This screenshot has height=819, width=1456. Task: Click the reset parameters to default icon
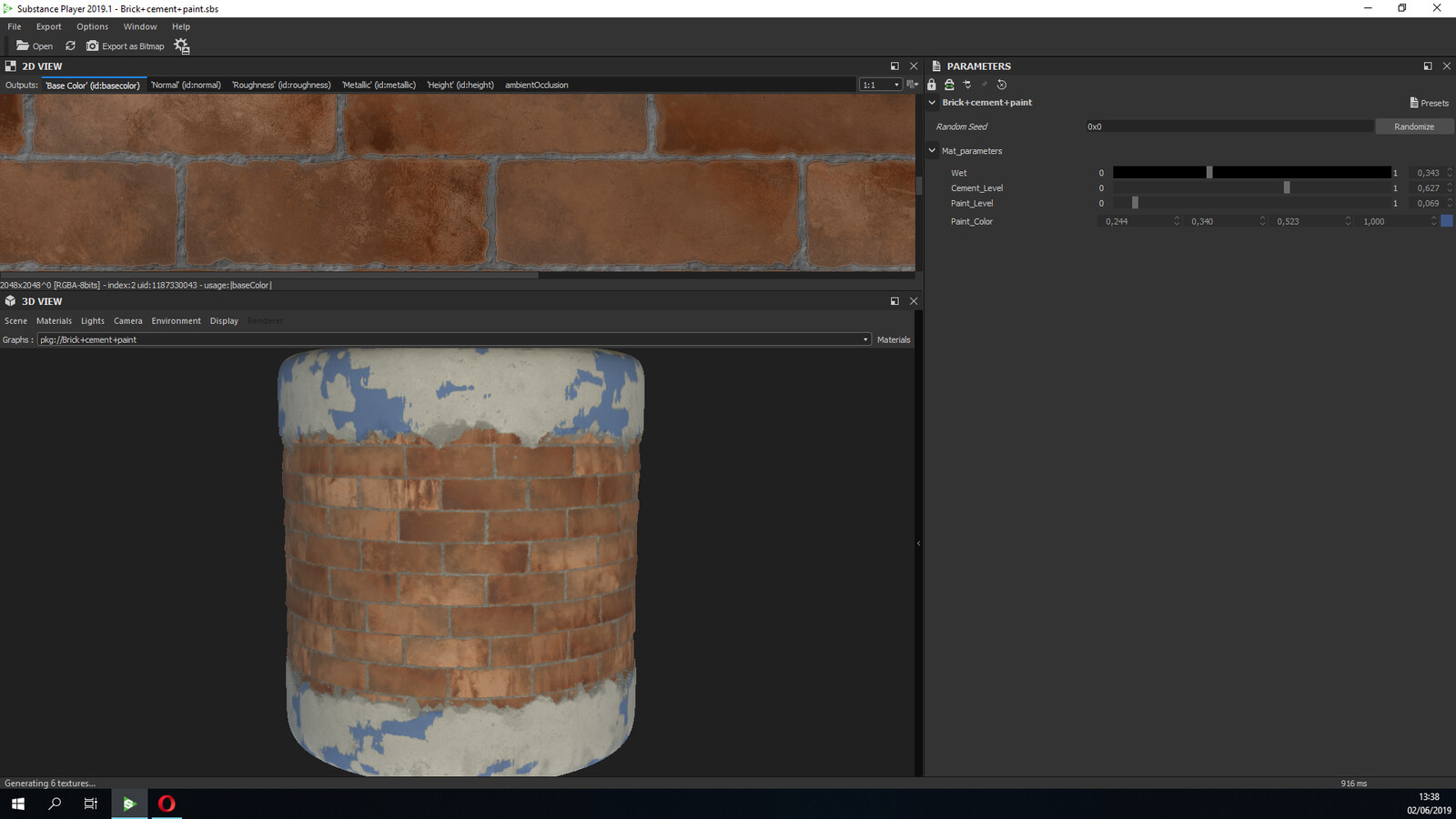1002,84
